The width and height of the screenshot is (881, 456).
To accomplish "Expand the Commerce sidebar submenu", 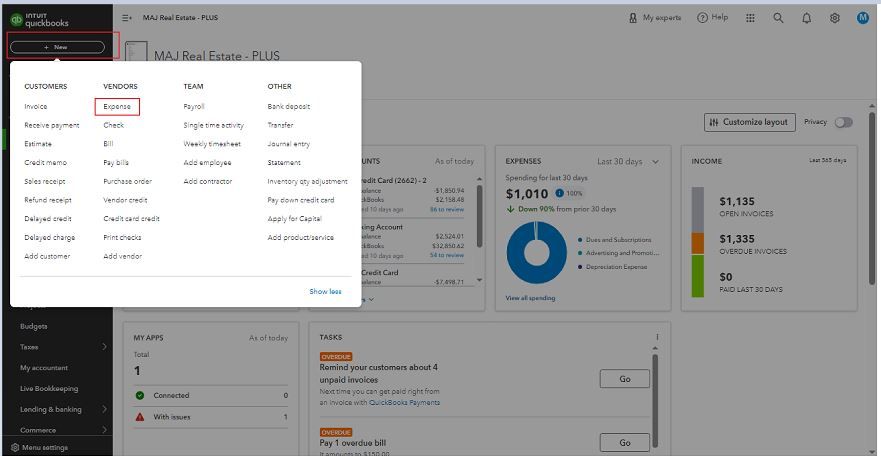I will 104,430.
